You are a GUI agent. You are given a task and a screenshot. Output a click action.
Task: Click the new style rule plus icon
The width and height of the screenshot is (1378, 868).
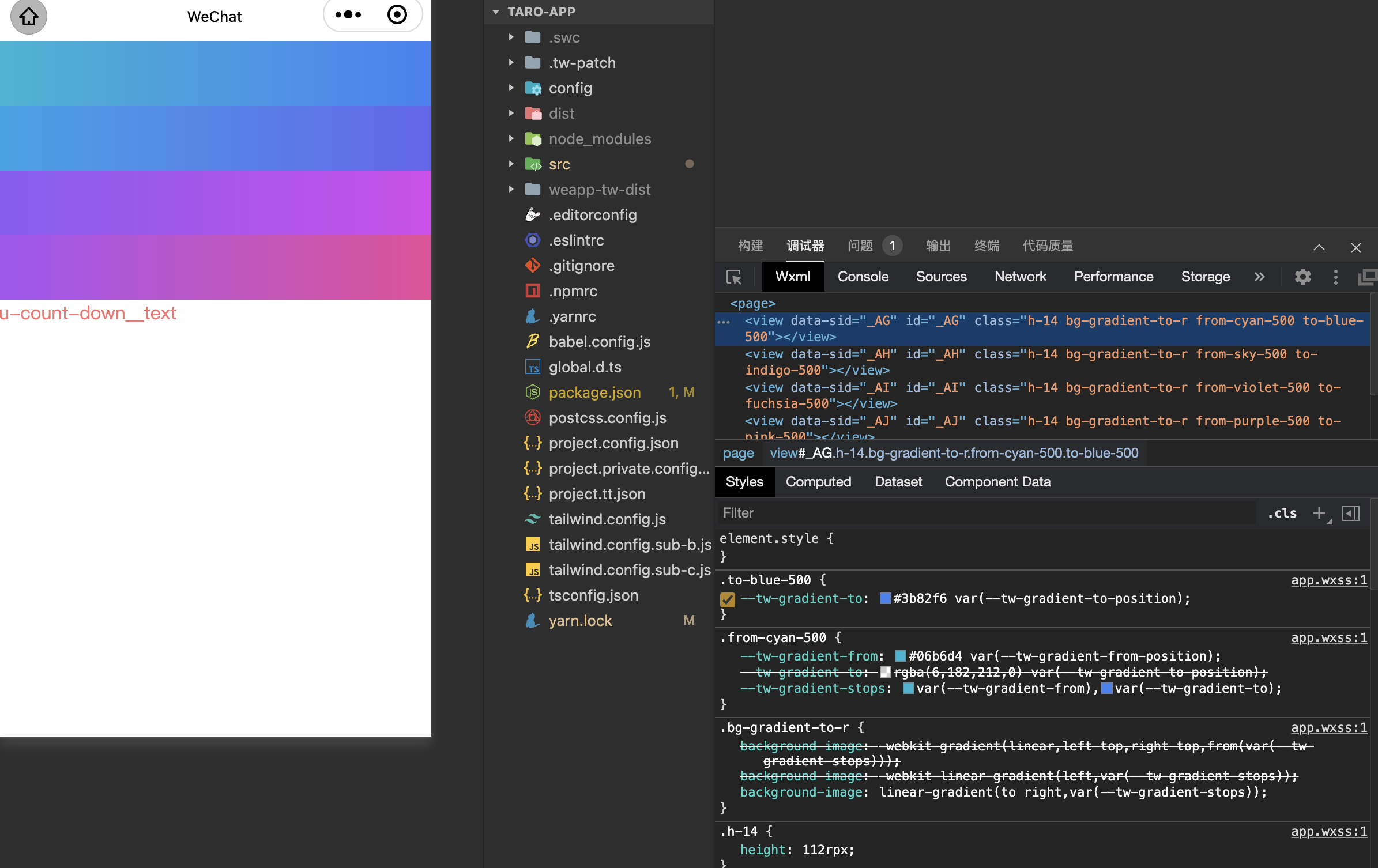tap(1319, 513)
